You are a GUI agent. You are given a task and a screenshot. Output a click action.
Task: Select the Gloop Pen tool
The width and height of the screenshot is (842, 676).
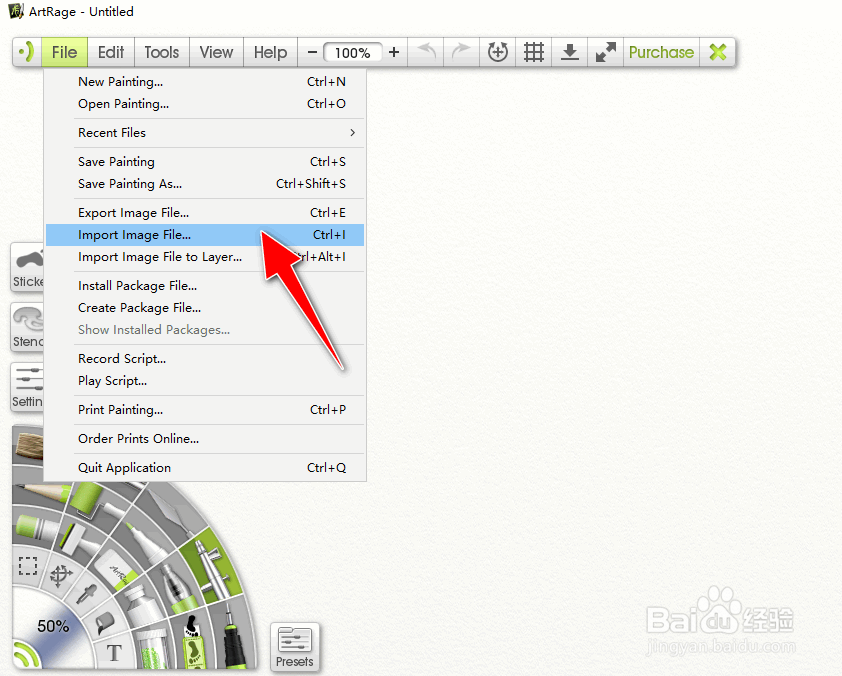click(177, 586)
